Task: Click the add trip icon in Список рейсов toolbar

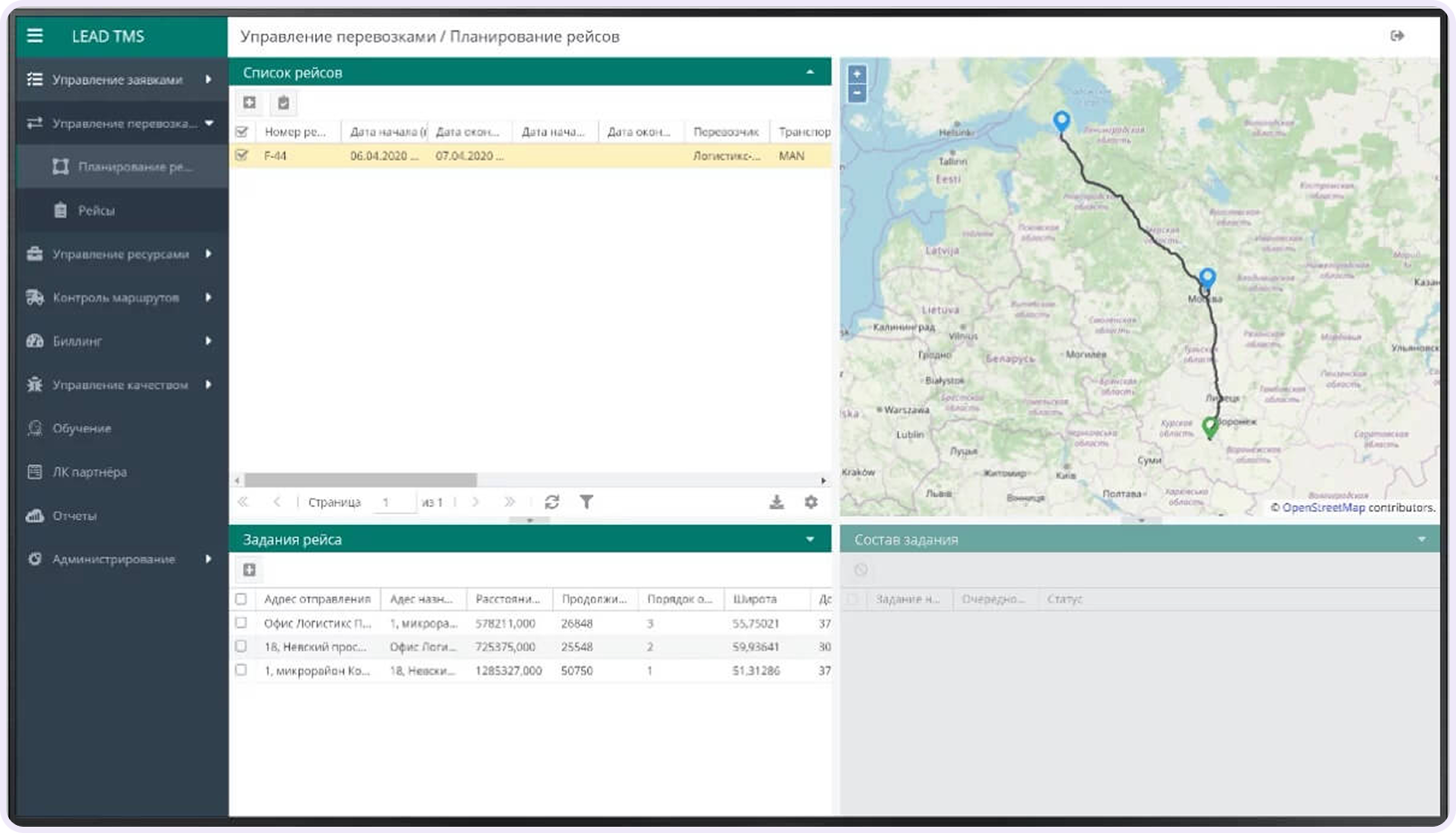Action: [249, 103]
